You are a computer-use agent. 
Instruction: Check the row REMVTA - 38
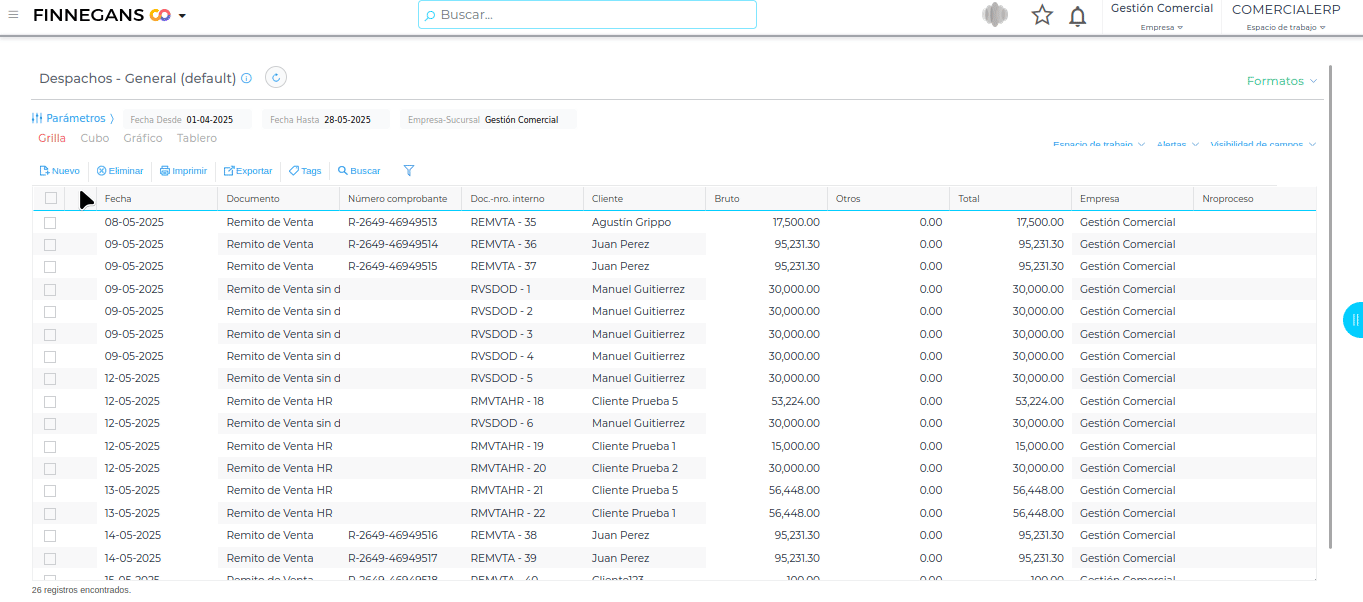pos(50,536)
